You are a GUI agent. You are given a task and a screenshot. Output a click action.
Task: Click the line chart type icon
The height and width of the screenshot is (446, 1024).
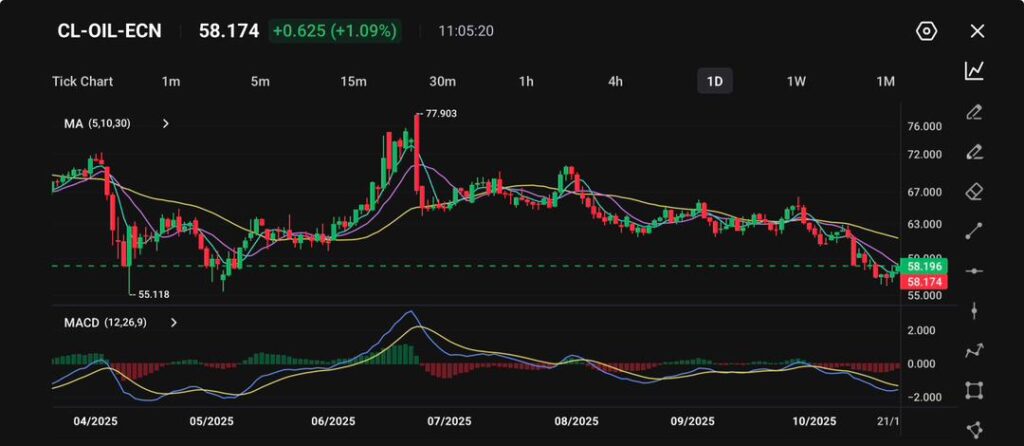pyautogui.click(x=974, y=71)
